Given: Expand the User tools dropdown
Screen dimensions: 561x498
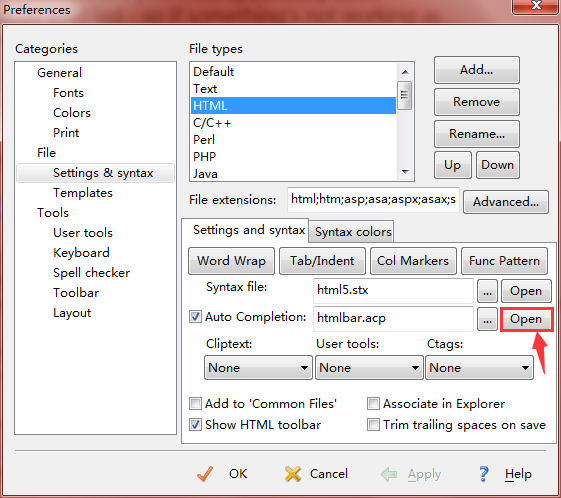Looking at the screenshot, I should tap(369, 367).
